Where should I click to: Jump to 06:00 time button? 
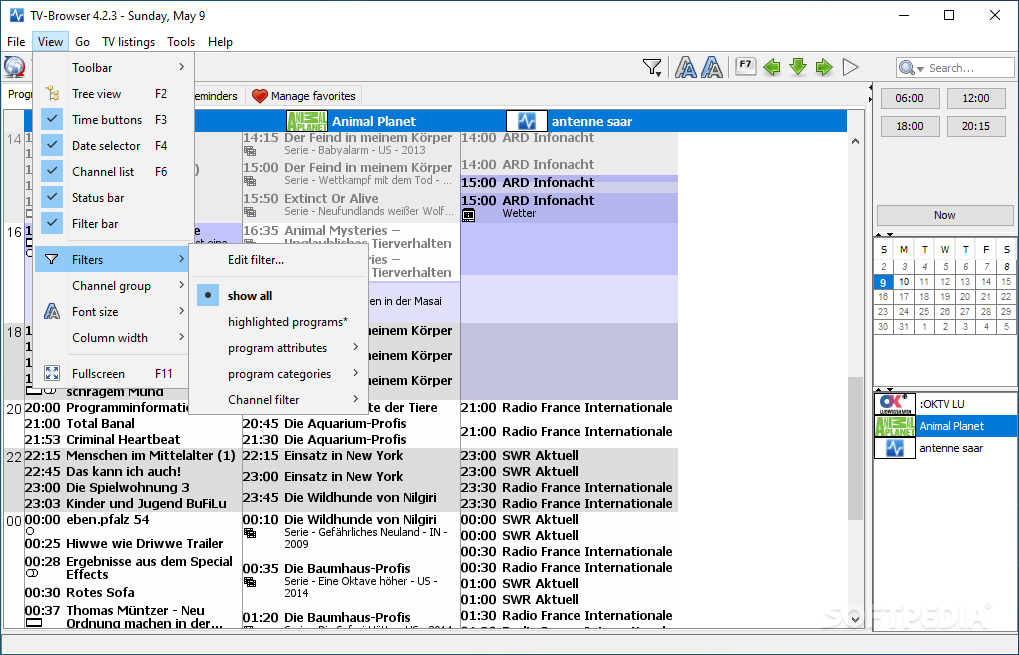pyautogui.click(x=910, y=98)
